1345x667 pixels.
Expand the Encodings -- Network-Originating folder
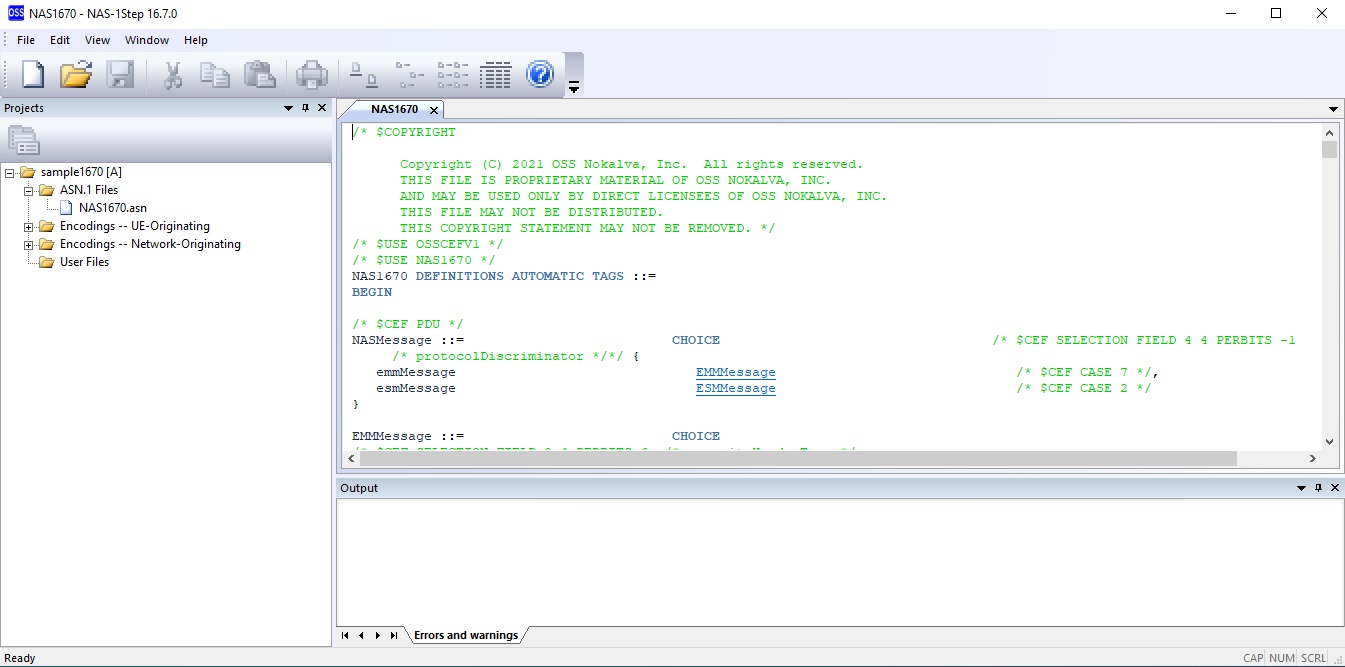[x=30, y=244]
